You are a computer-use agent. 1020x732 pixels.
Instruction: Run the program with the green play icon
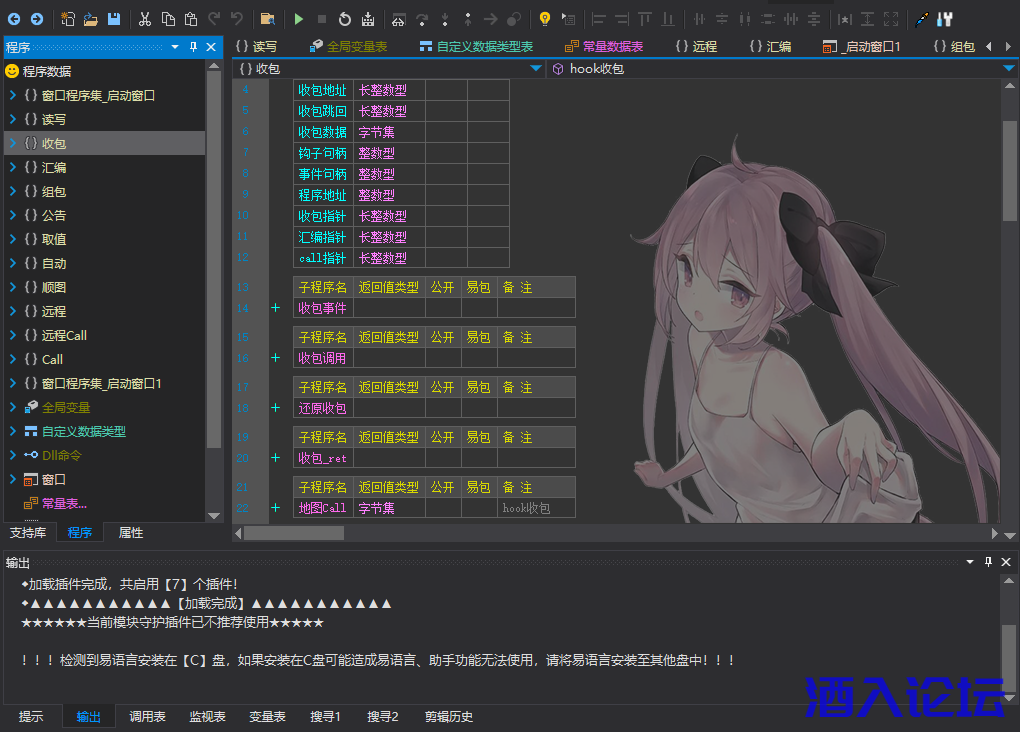point(299,18)
